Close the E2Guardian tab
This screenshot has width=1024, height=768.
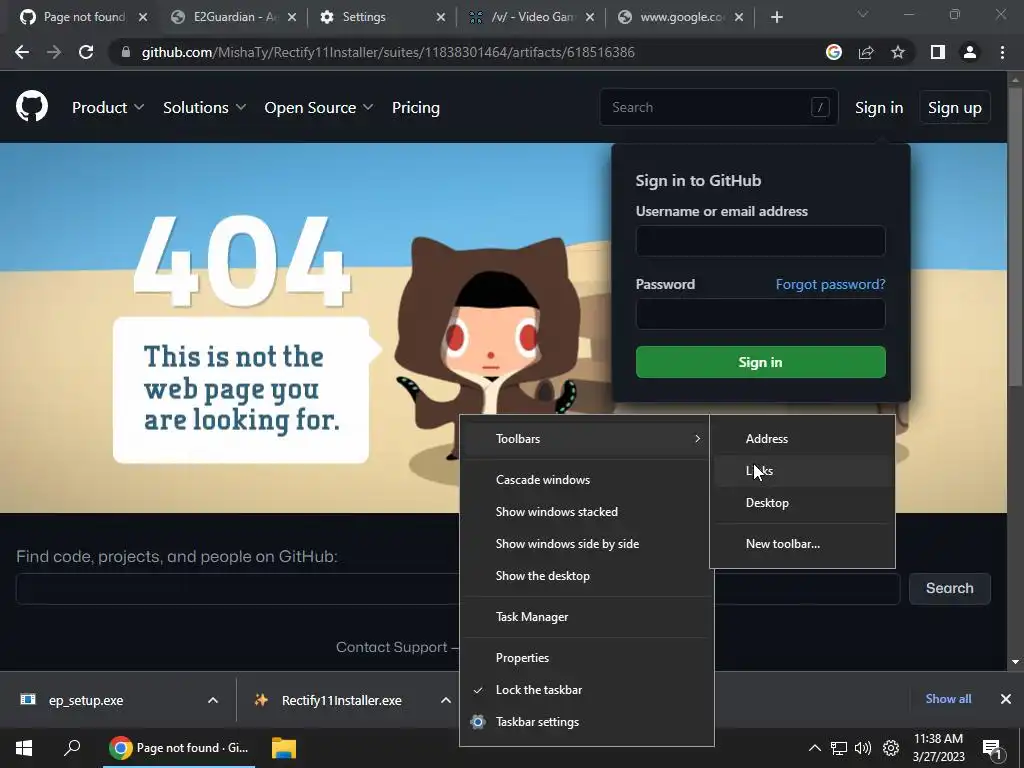[x=292, y=17]
